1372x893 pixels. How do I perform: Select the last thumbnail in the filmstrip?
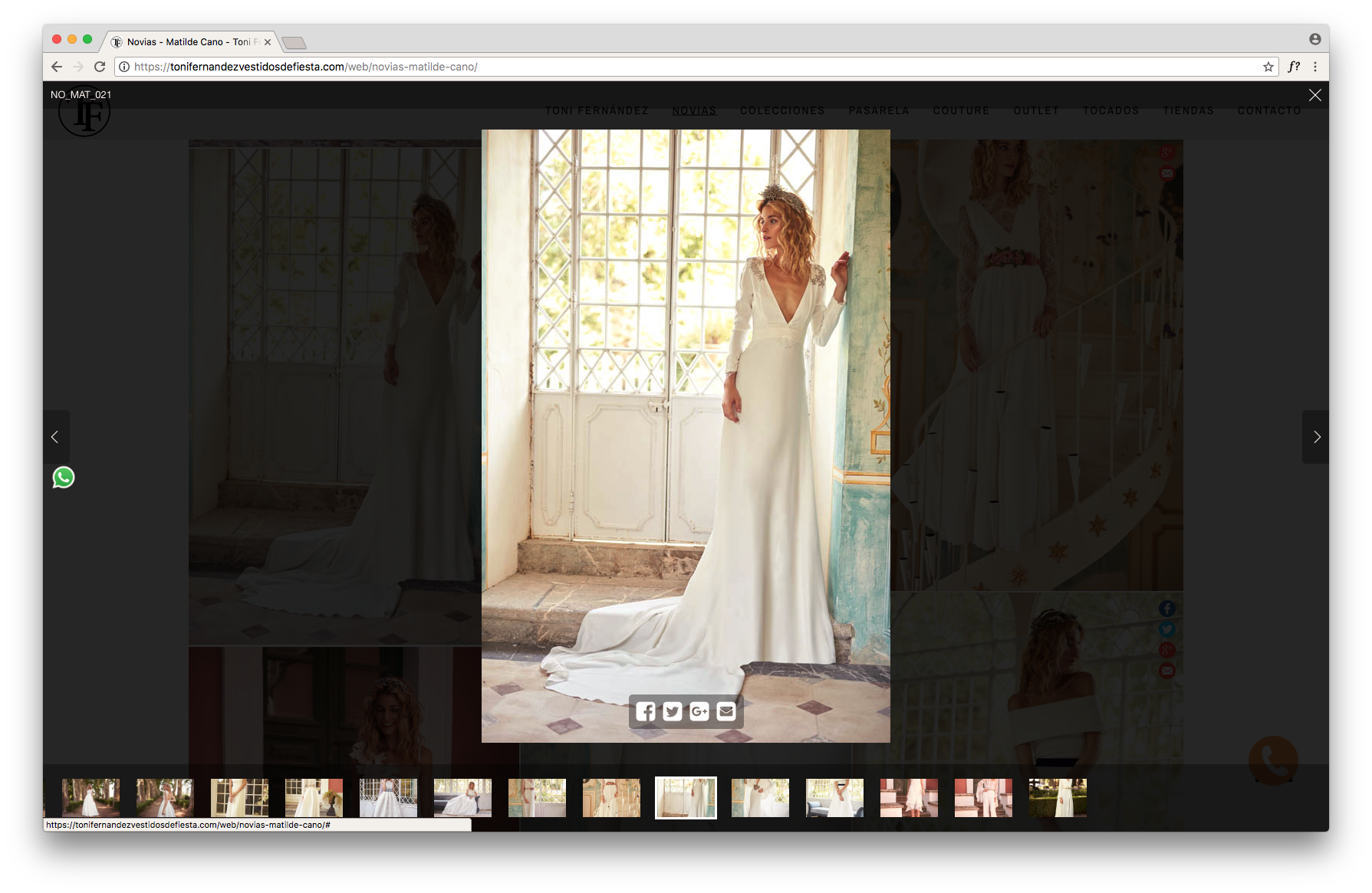pyautogui.click(x=1058, y=798)
